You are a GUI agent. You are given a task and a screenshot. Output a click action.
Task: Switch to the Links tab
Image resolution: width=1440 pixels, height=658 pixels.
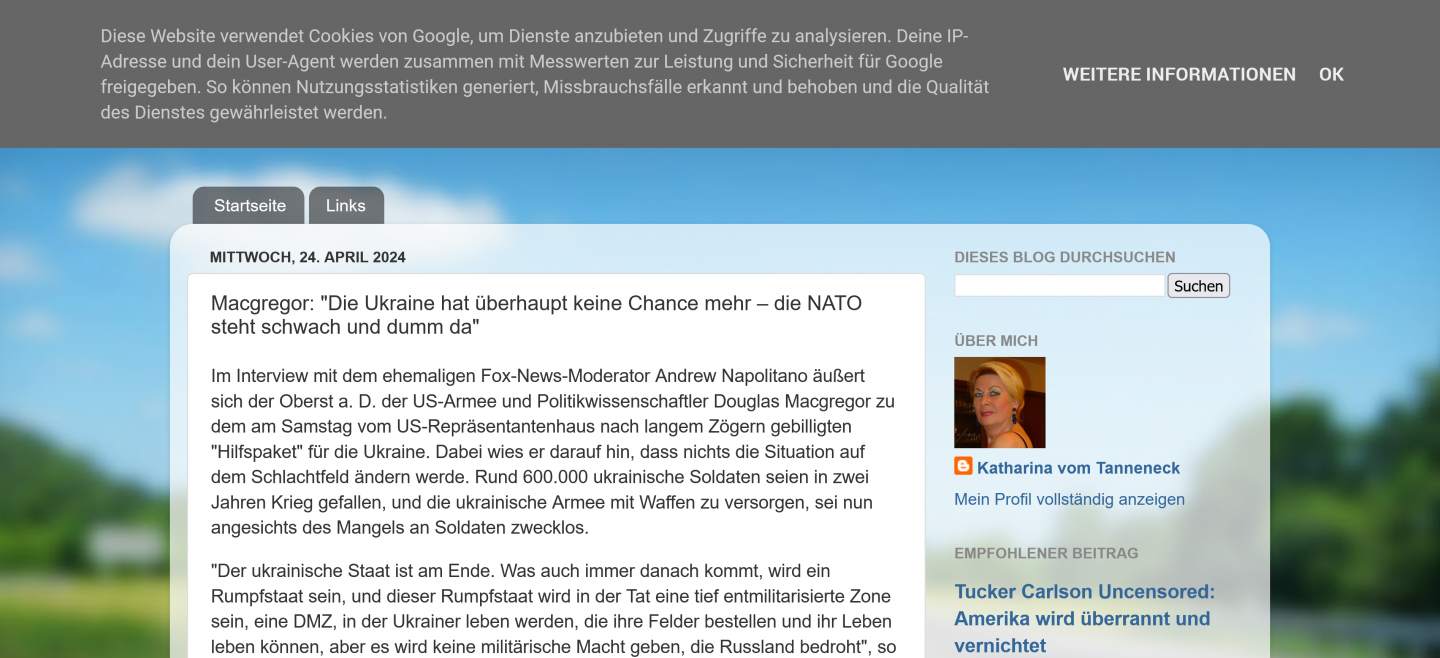coord(346,206)
